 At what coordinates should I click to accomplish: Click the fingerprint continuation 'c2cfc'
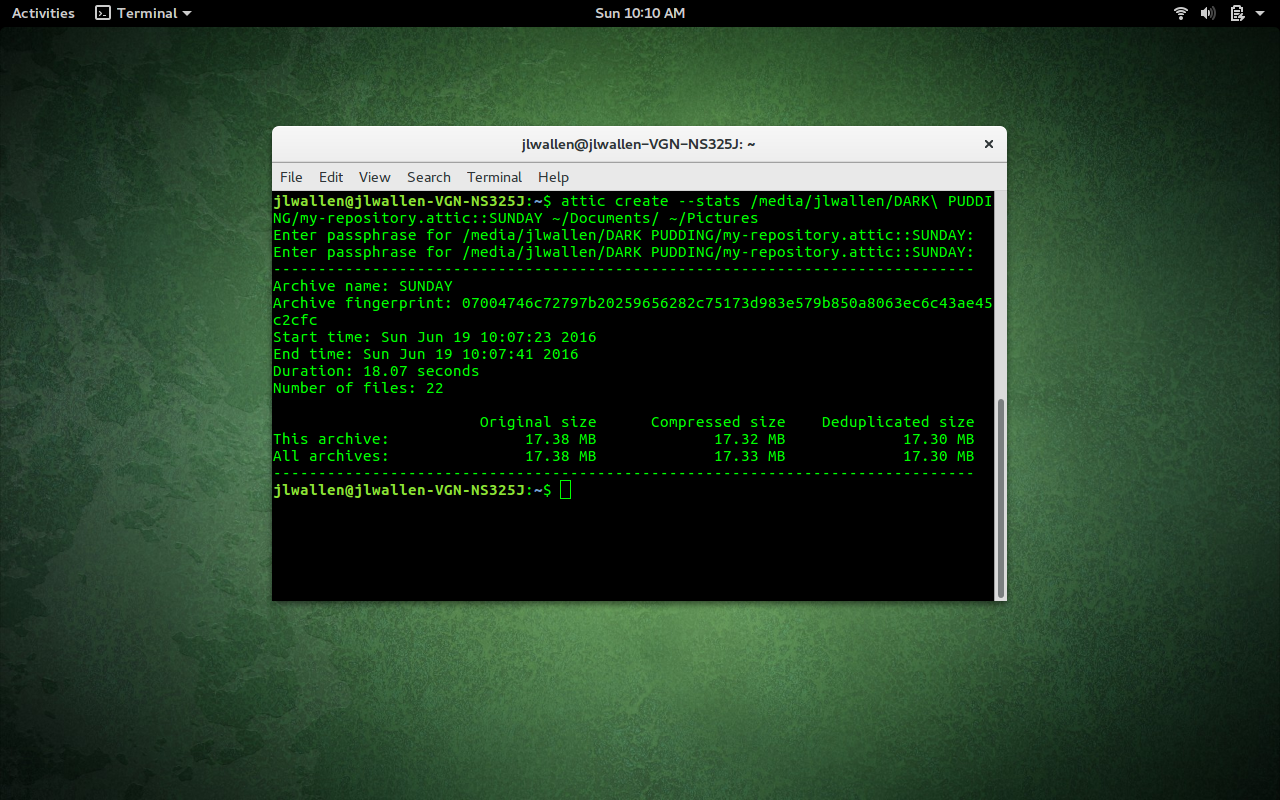pos(295,320)
